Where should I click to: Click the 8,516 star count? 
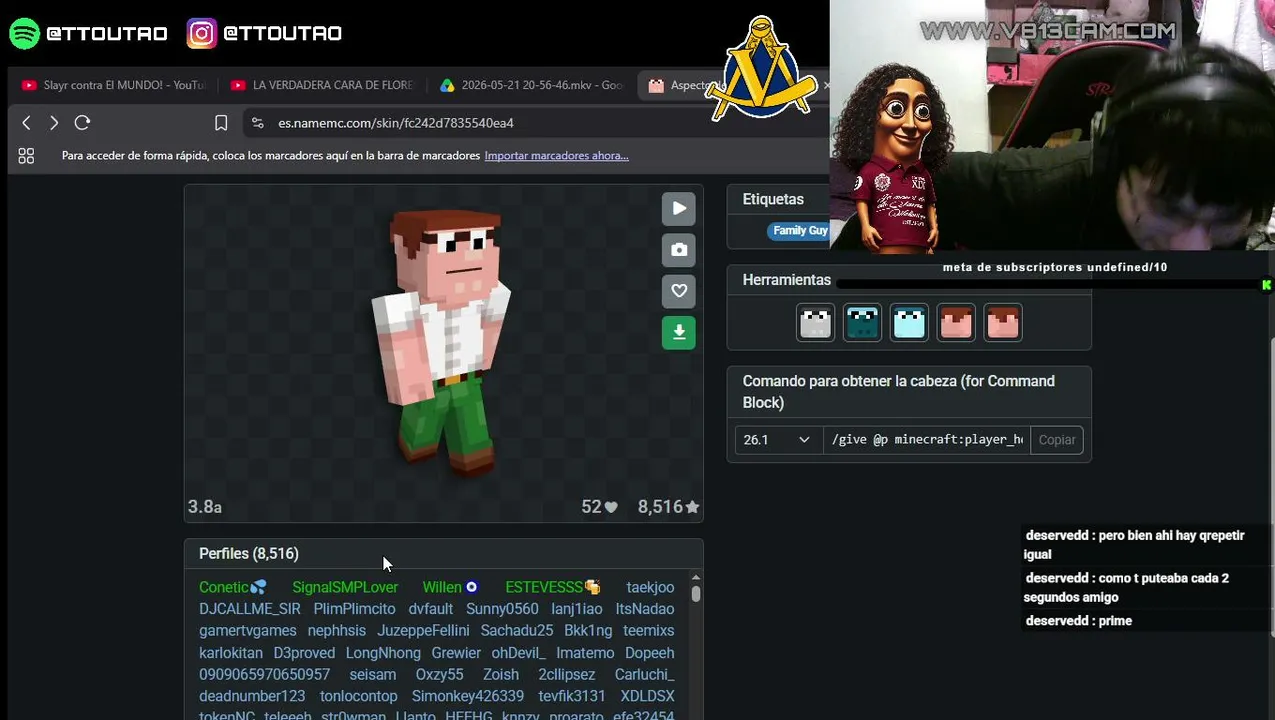pyautogui.click(x=668, y=507)
